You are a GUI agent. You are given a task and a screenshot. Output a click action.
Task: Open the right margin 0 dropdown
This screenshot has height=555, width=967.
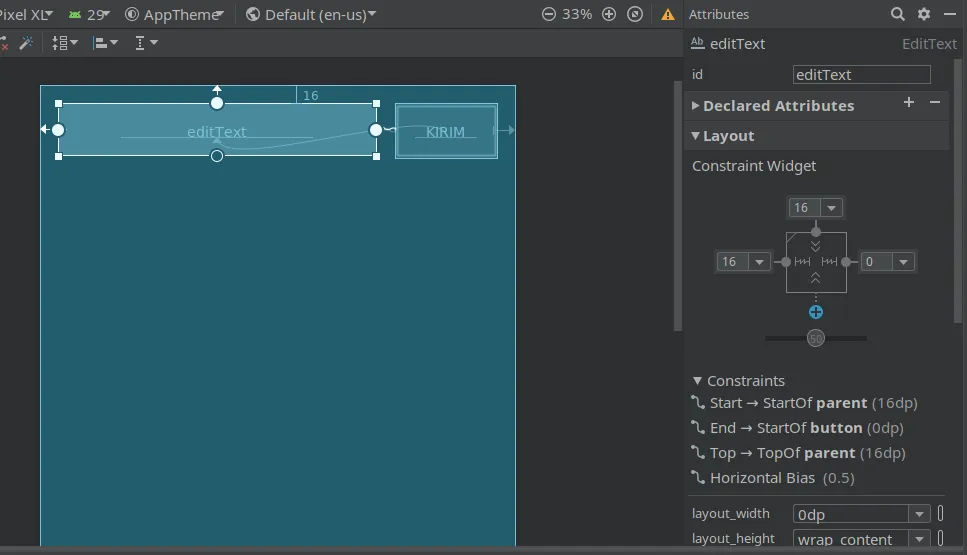[903, 262]
